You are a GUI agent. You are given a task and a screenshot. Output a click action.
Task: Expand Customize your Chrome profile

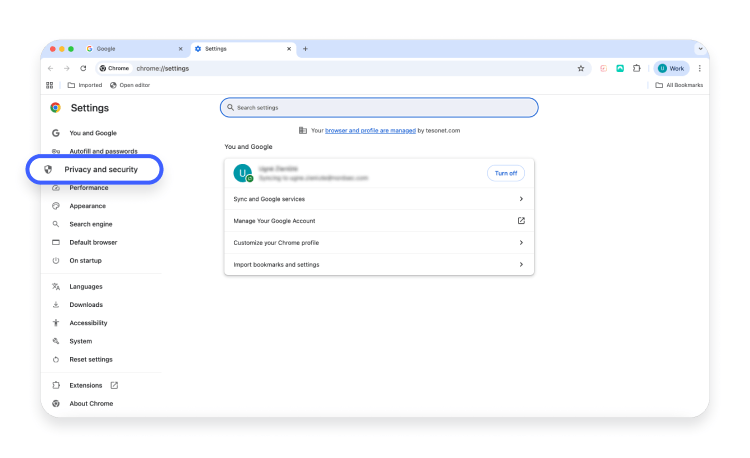tap(379, 242)
